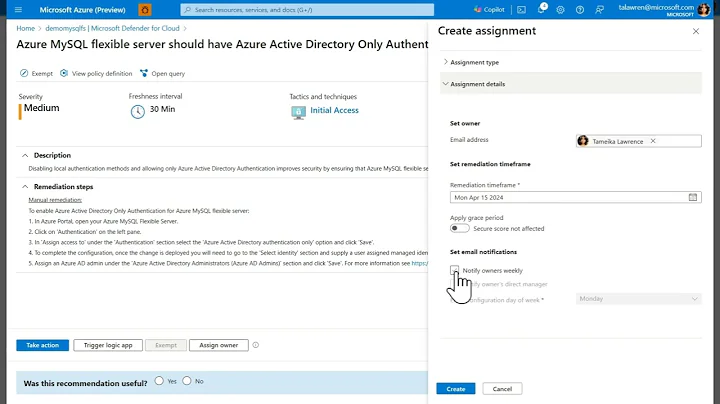Image resolution: width=720 pixels, height=404 pixels.
Task: Open Copilot in the top bar
Action: click(489, 10)
